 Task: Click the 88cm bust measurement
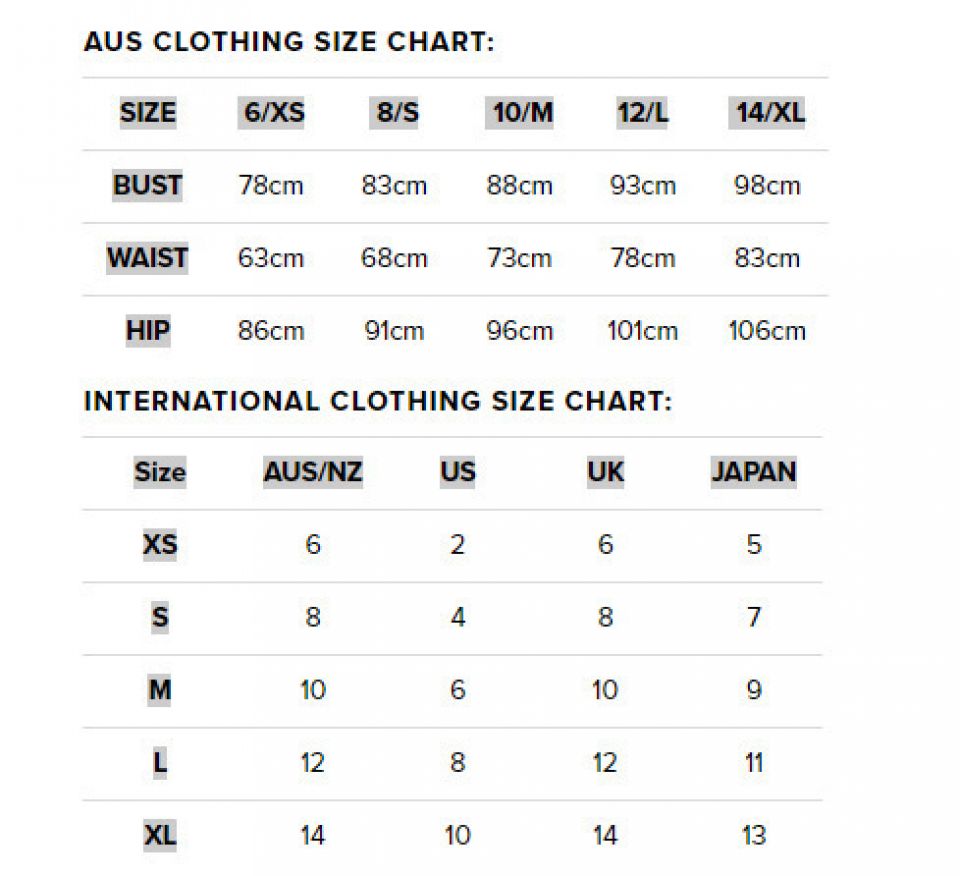pos(520,186)
